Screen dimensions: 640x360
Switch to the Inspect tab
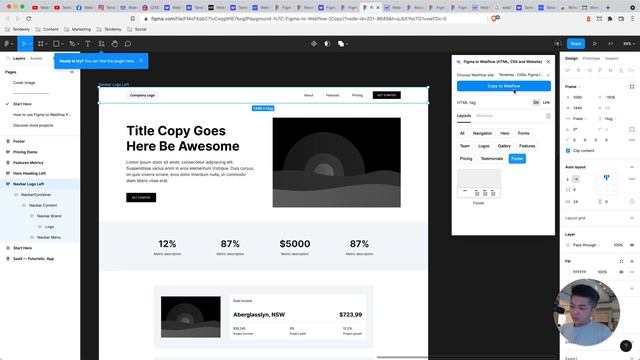coord(611,58)
